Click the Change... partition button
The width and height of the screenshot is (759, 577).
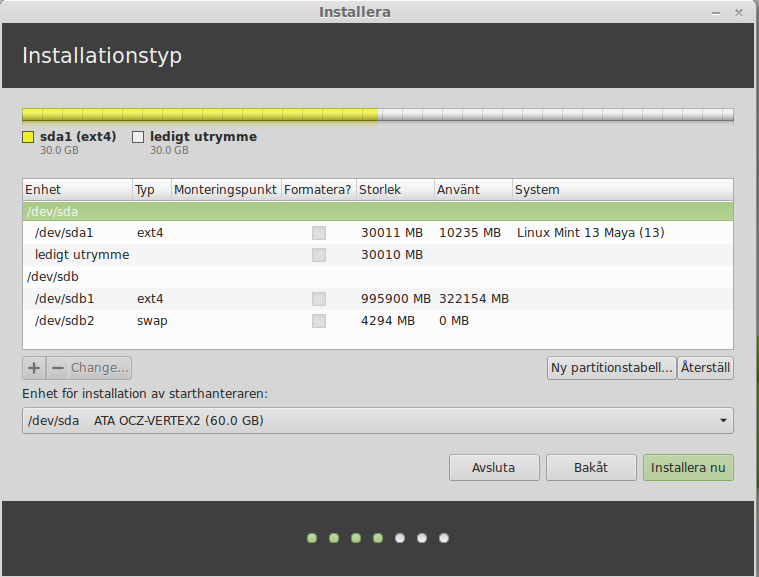click(x=100, y=368)
